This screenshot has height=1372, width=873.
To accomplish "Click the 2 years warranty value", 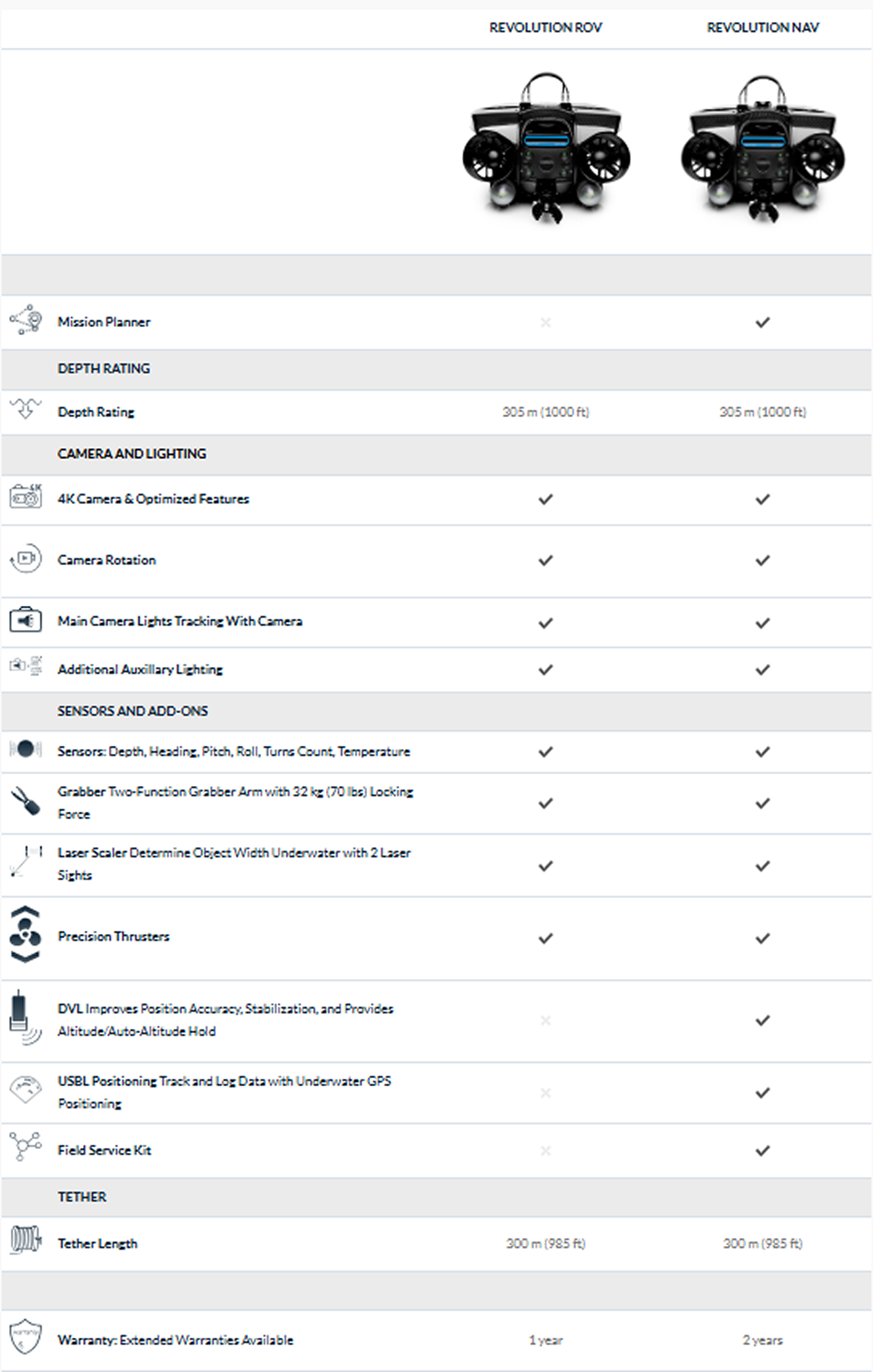I will [x=763, y=1340].
